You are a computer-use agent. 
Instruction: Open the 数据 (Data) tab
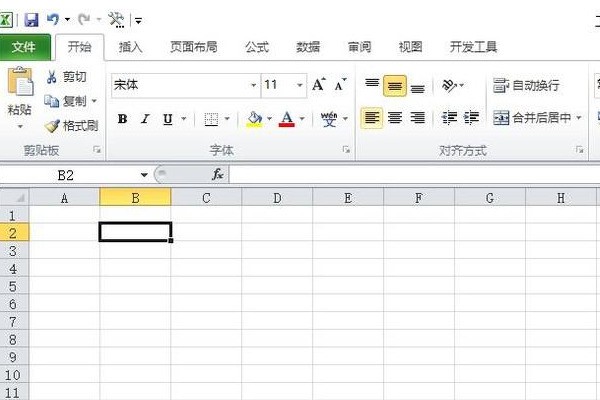click(x=308, y=47)
